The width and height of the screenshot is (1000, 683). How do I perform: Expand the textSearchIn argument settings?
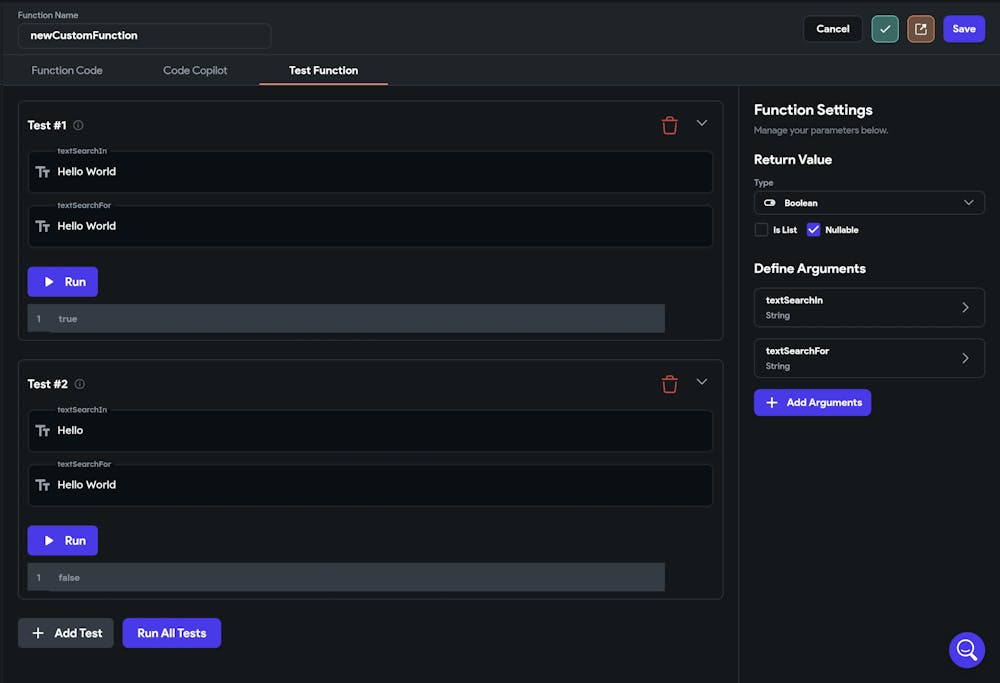tap(869, 307)
